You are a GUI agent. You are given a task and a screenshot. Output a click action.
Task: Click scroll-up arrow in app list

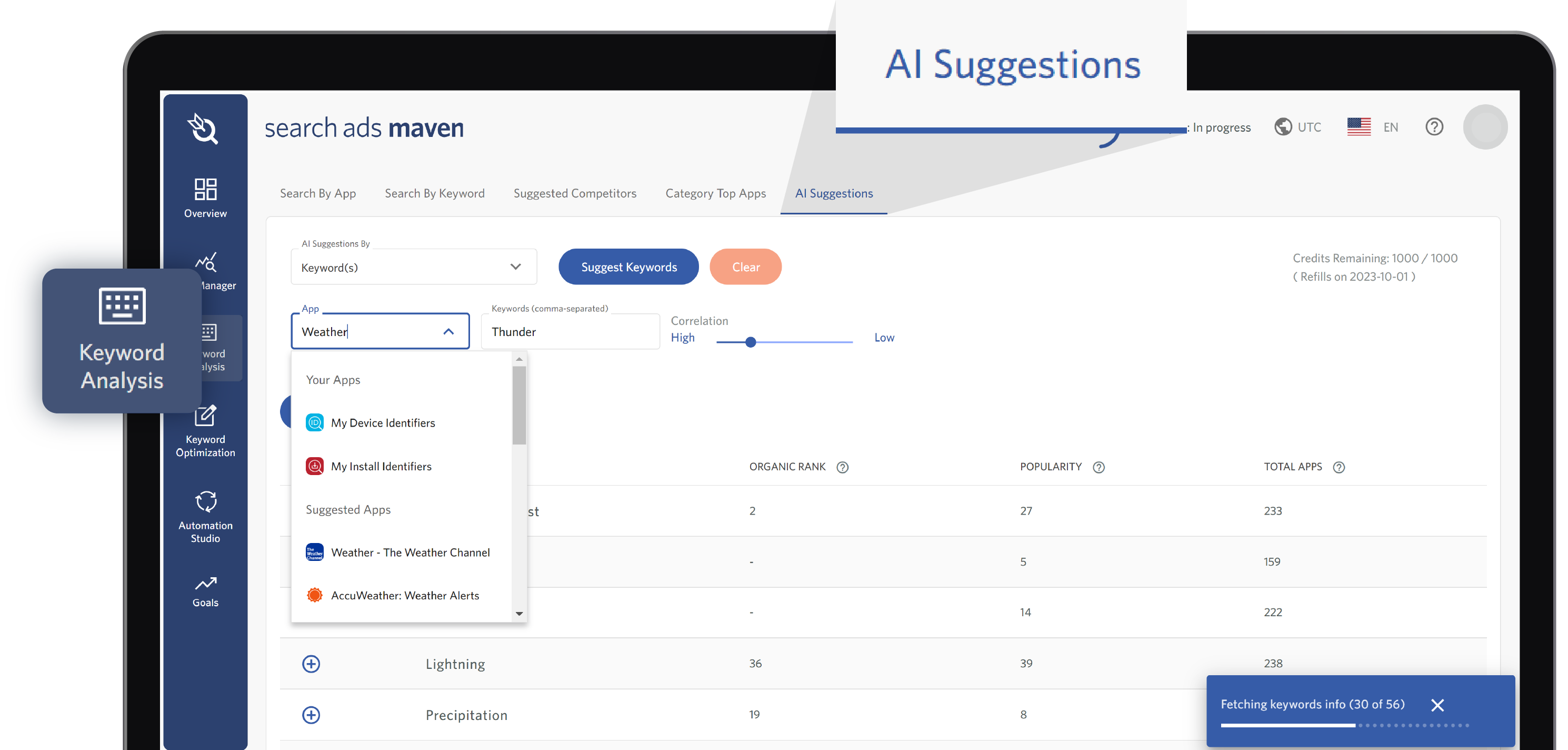(519, 360)
